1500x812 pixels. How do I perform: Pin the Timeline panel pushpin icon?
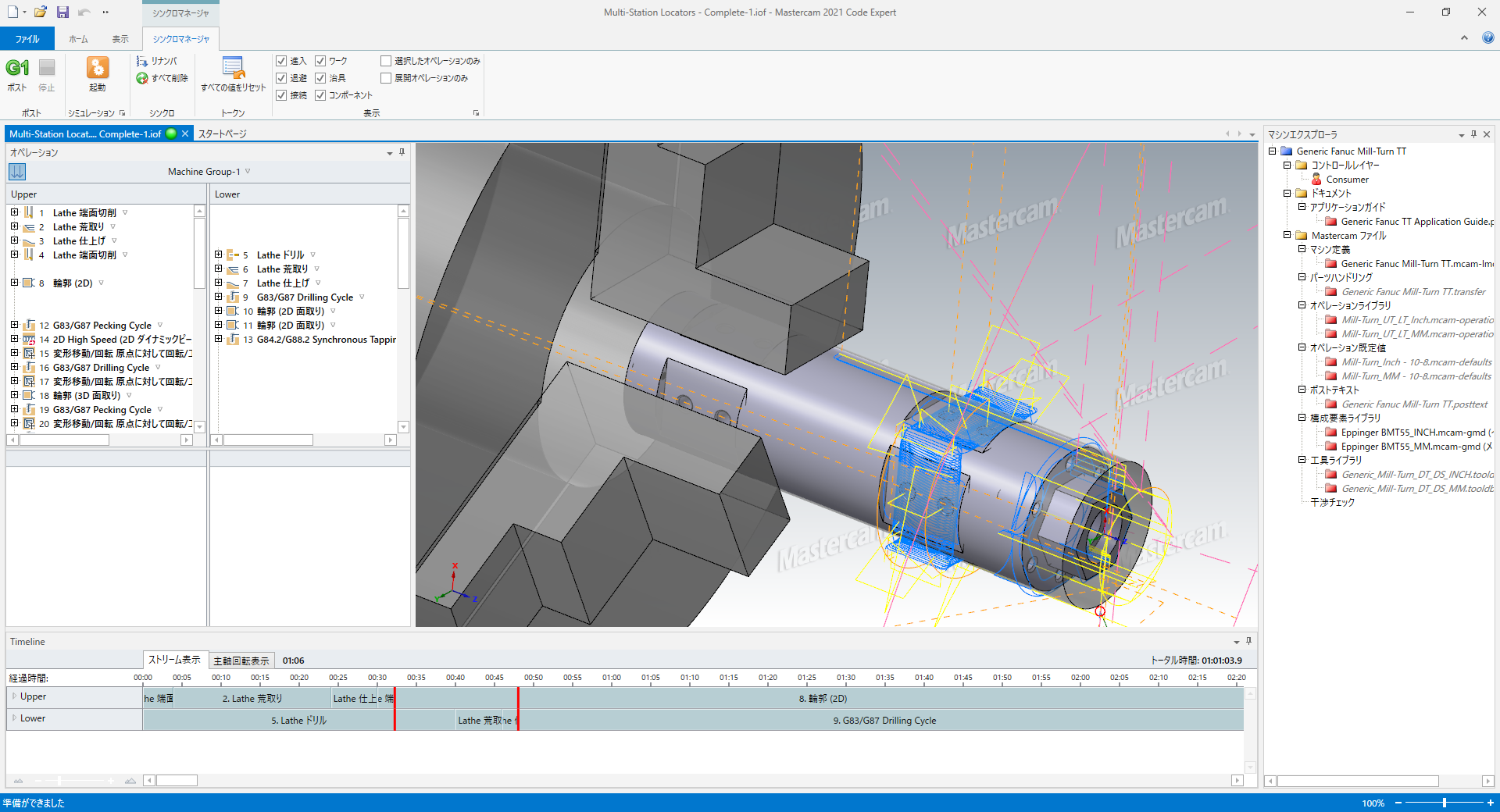coord(1248,641)
